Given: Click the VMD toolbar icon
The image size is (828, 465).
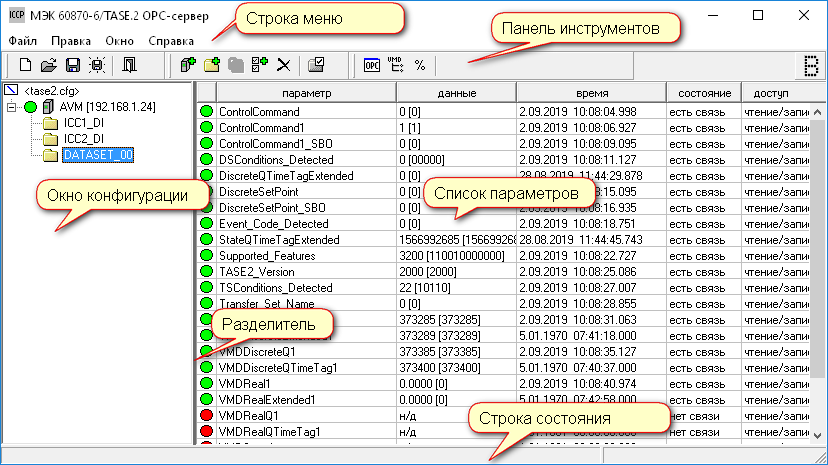Looking at the screenshot, I should 396,65.
